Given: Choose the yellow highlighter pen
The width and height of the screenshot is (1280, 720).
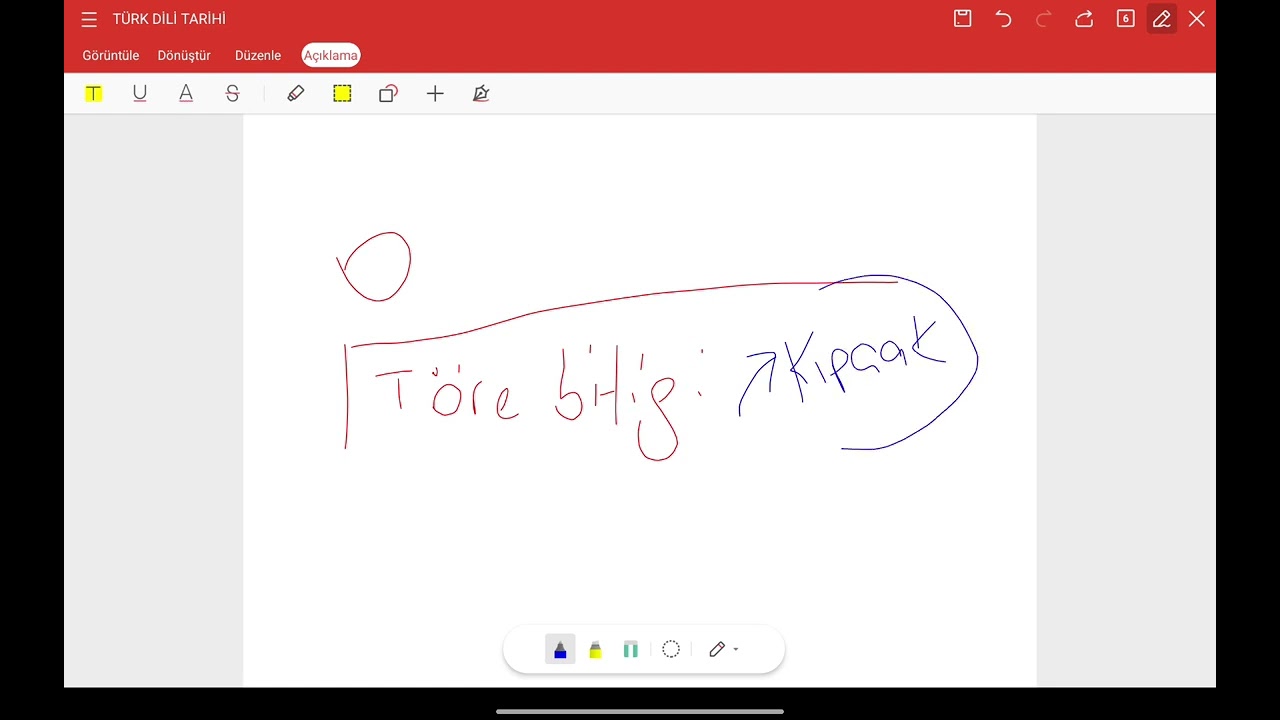Looking at the screenshot, I should 595,650.
